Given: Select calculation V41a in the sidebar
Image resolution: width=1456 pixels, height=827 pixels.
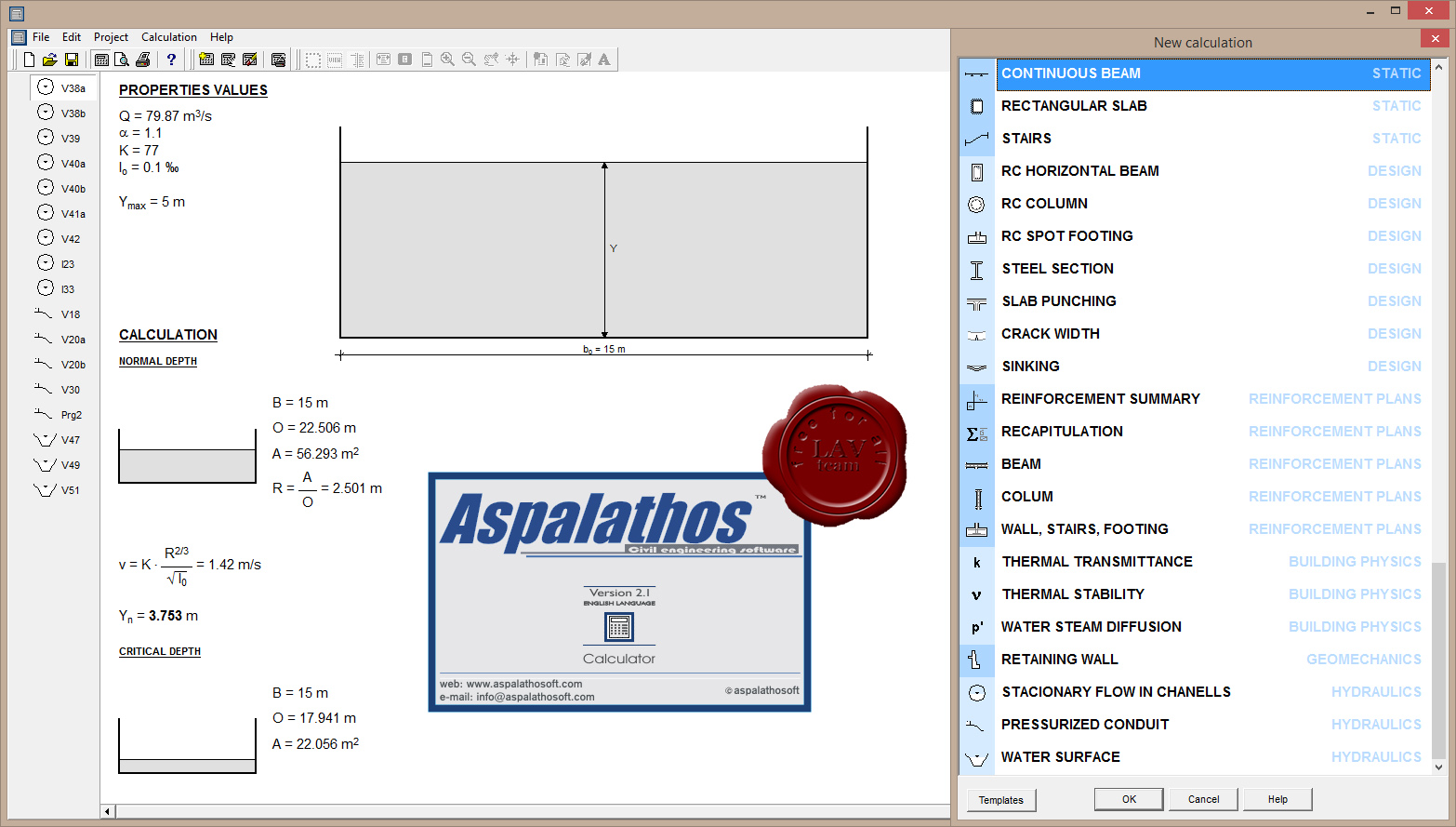Looking at the screenshot, I should (x=62, y=213).
